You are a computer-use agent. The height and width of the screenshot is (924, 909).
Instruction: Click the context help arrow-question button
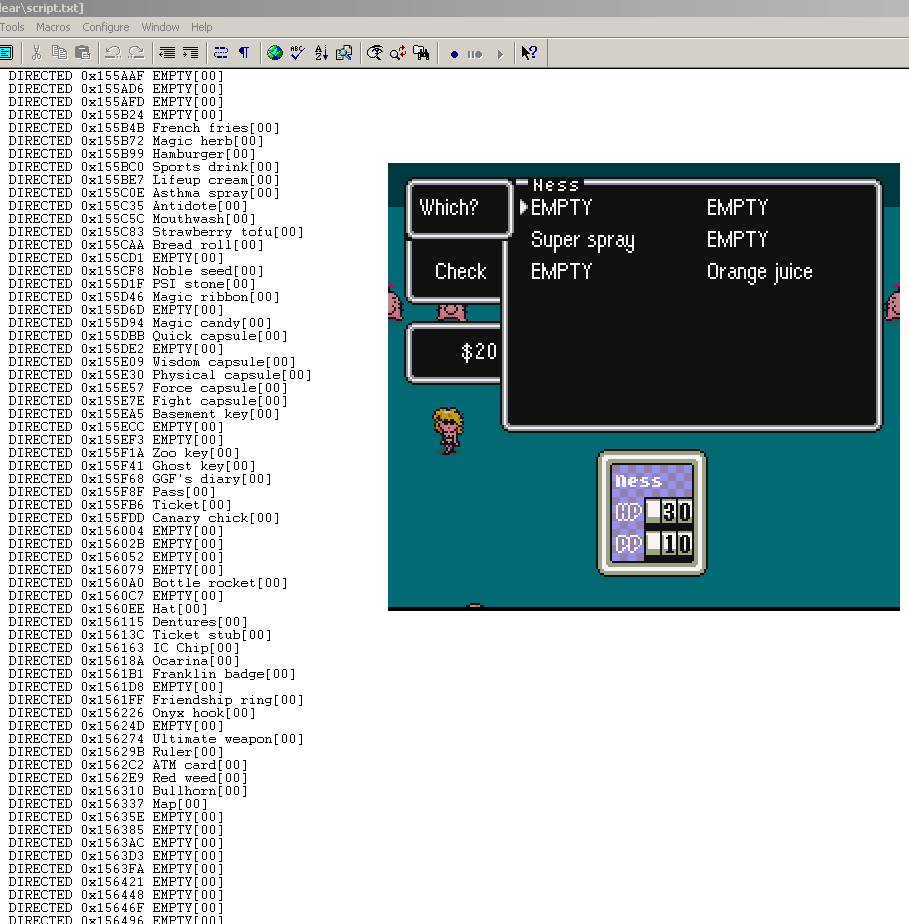tap(529, 53)
